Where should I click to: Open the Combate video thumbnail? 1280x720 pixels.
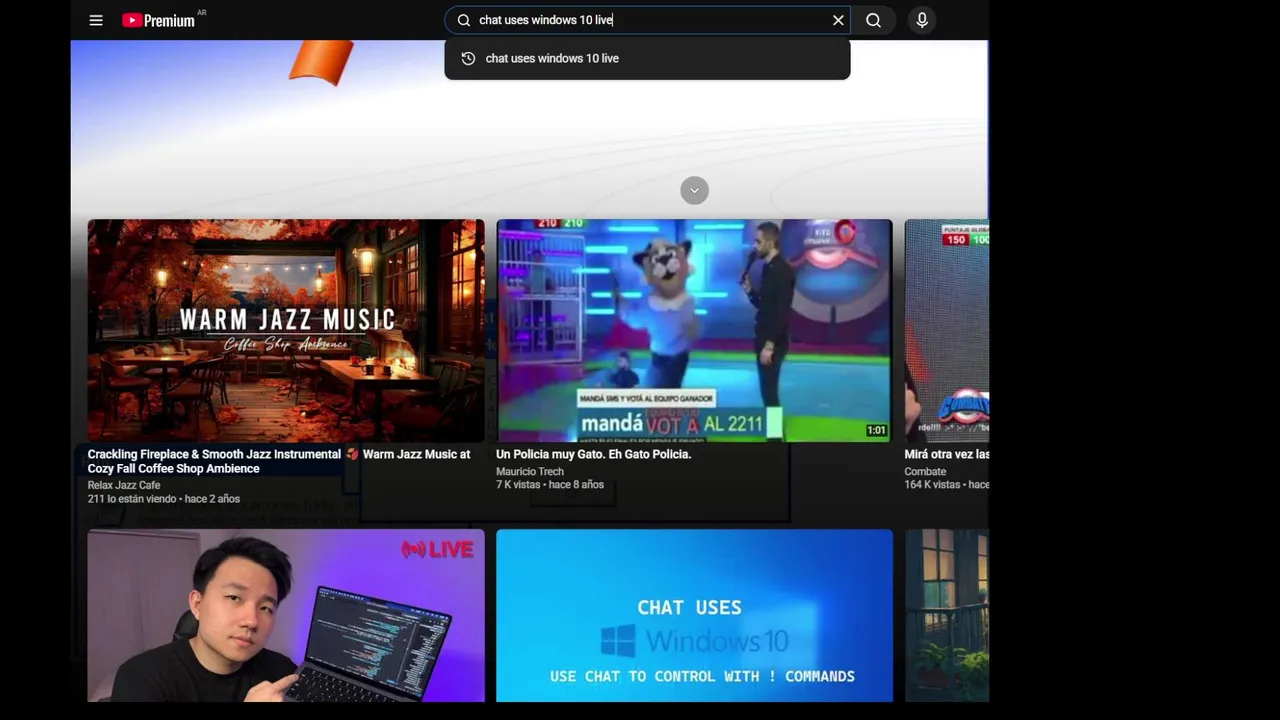(x=947, y=330)
